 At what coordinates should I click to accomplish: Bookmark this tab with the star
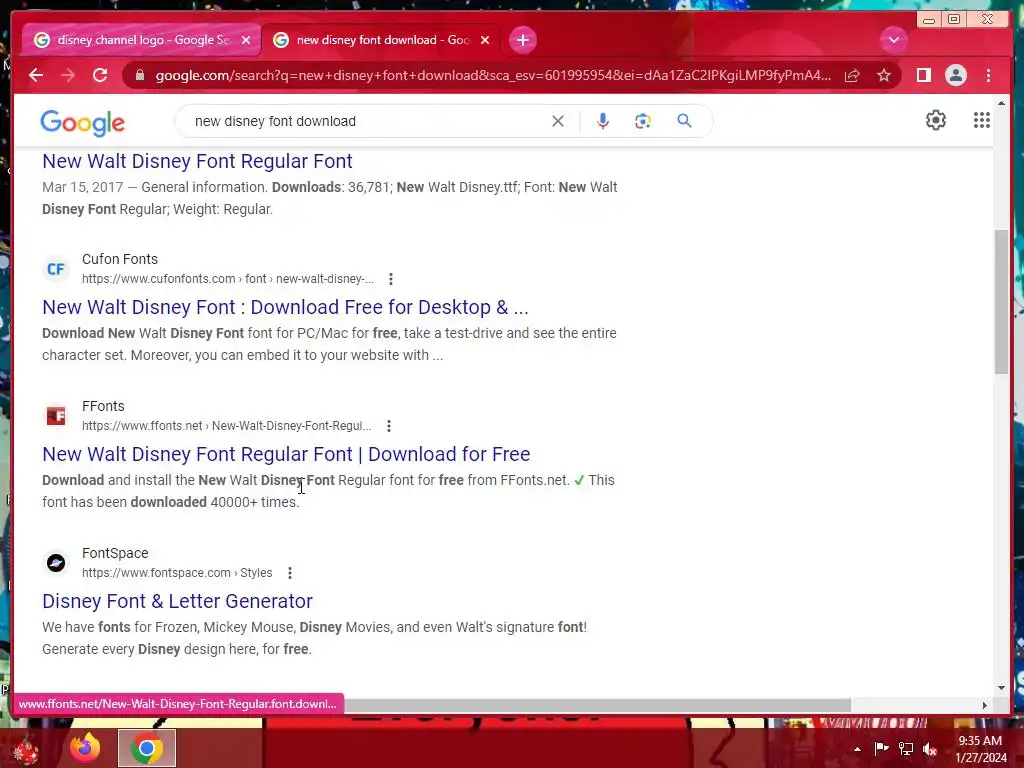pyautogui.click(x=884, y=76)
